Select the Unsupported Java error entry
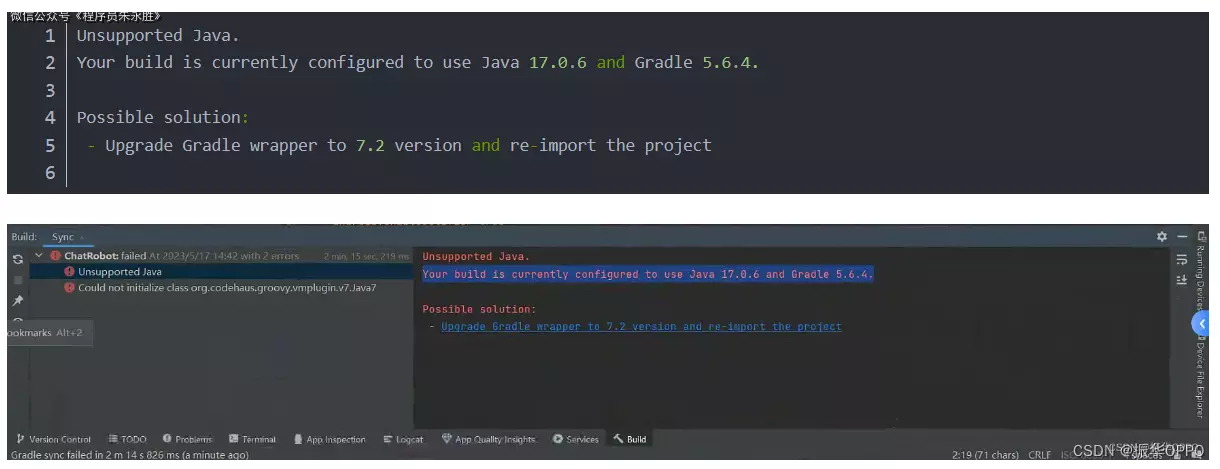 pyautogui.click(x=119, y=272)
